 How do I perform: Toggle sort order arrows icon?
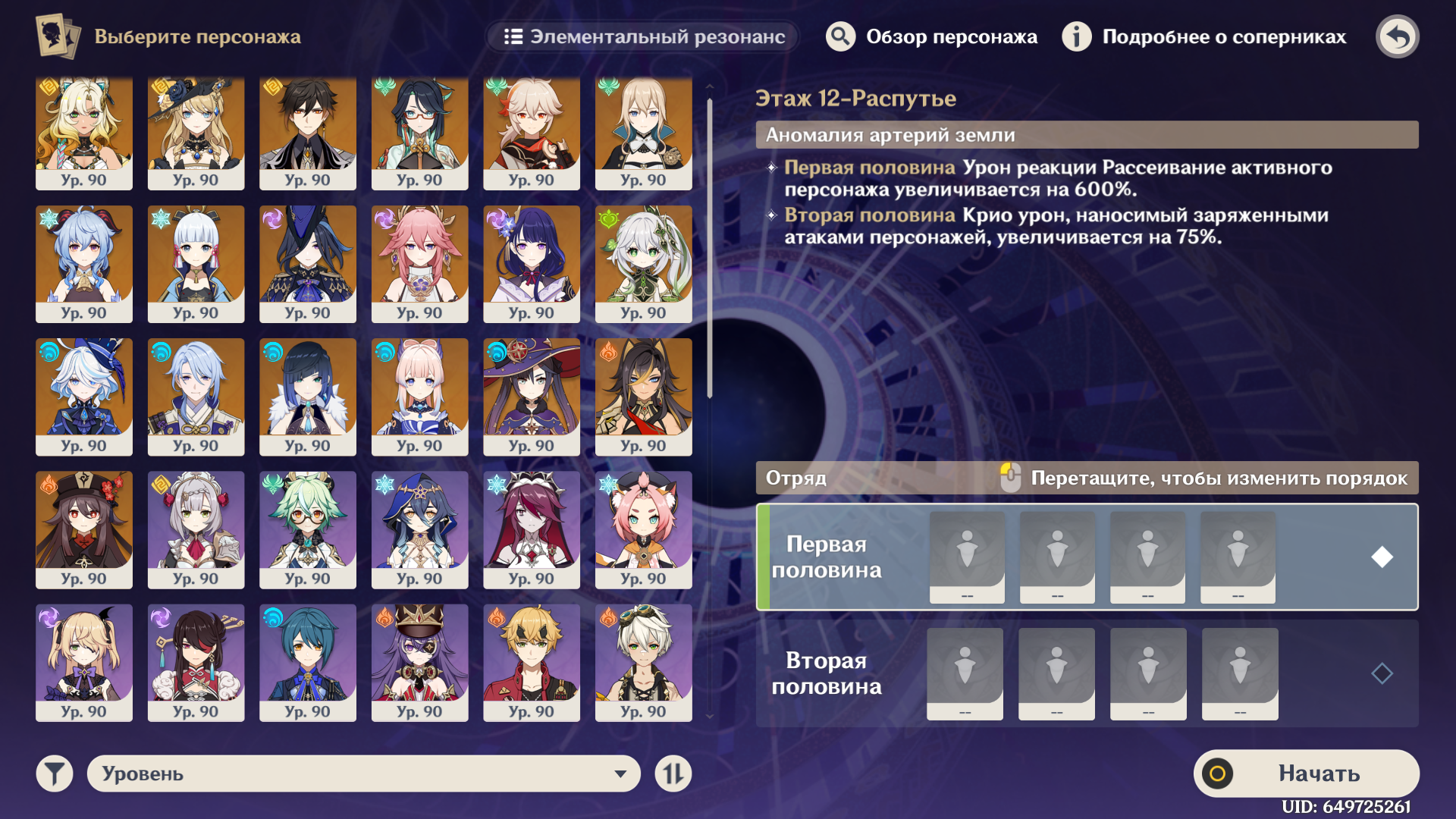(x=673, y=773)
